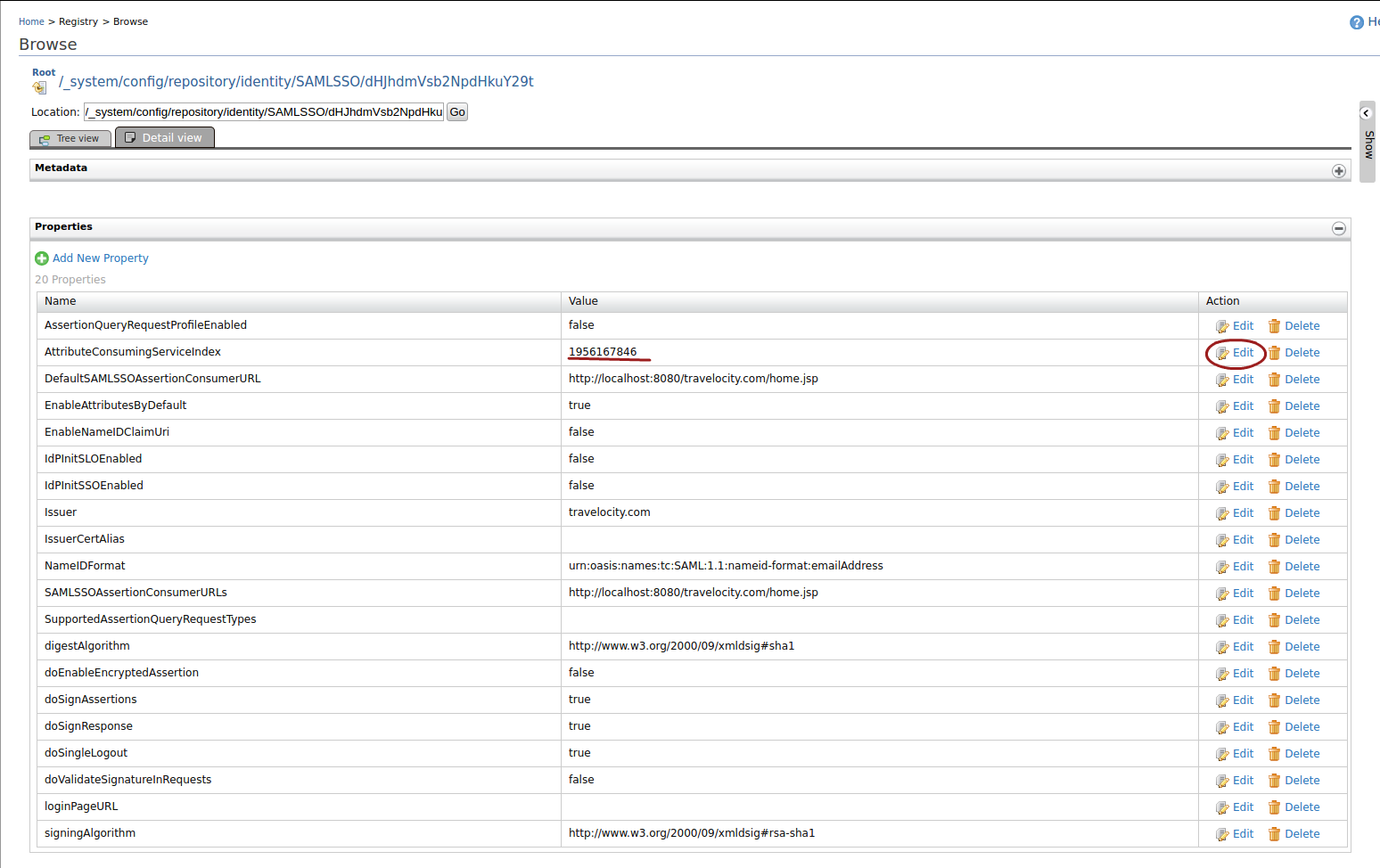Click trash icon for doSignResponse row

click(1275, 727)
